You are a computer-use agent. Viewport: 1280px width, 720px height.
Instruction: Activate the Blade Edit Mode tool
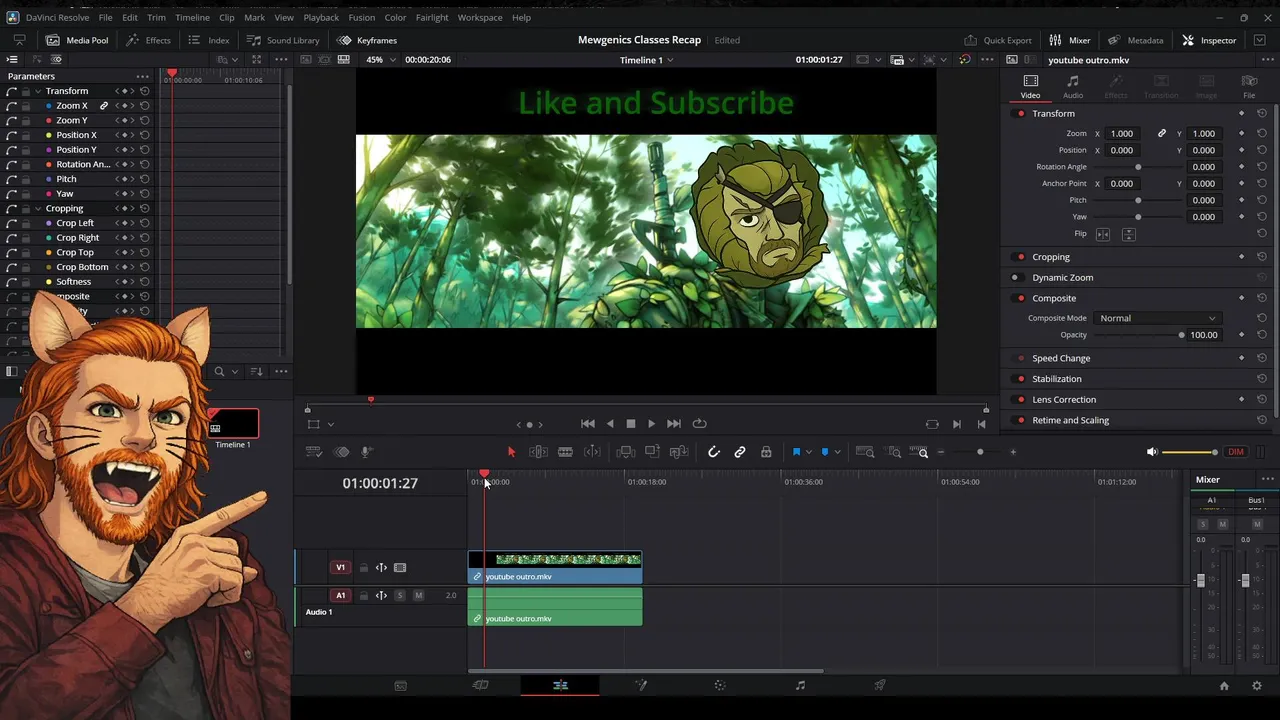pos(565,452)
